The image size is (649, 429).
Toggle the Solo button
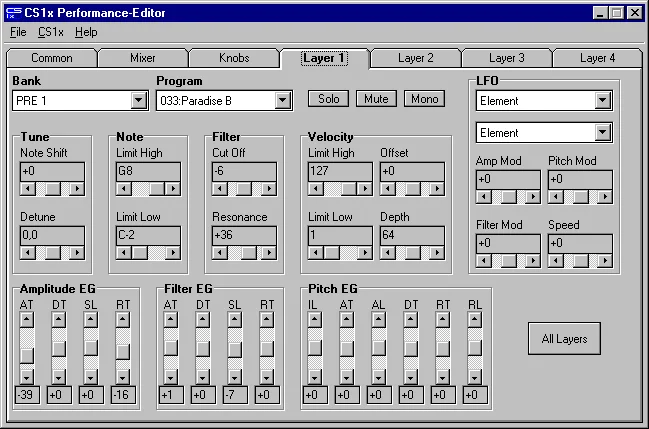[329, 99]
